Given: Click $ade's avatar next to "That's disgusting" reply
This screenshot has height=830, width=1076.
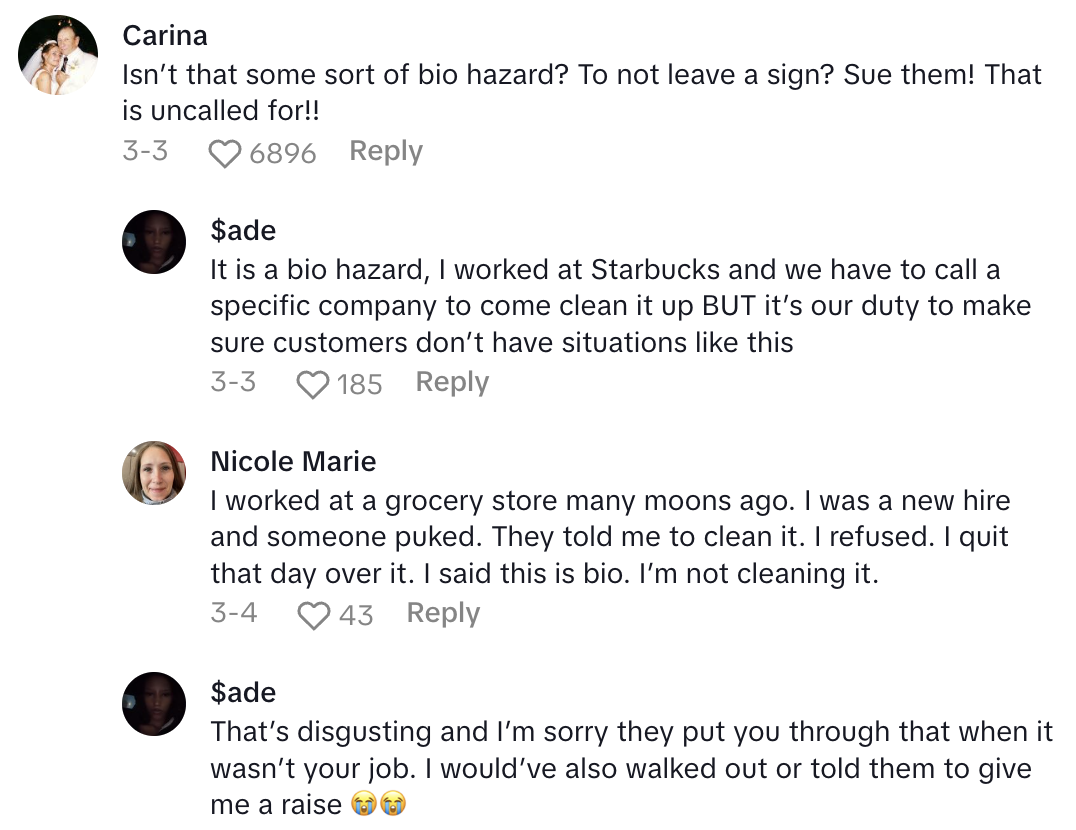Looking at the screenshot, I should coord(154,704).
